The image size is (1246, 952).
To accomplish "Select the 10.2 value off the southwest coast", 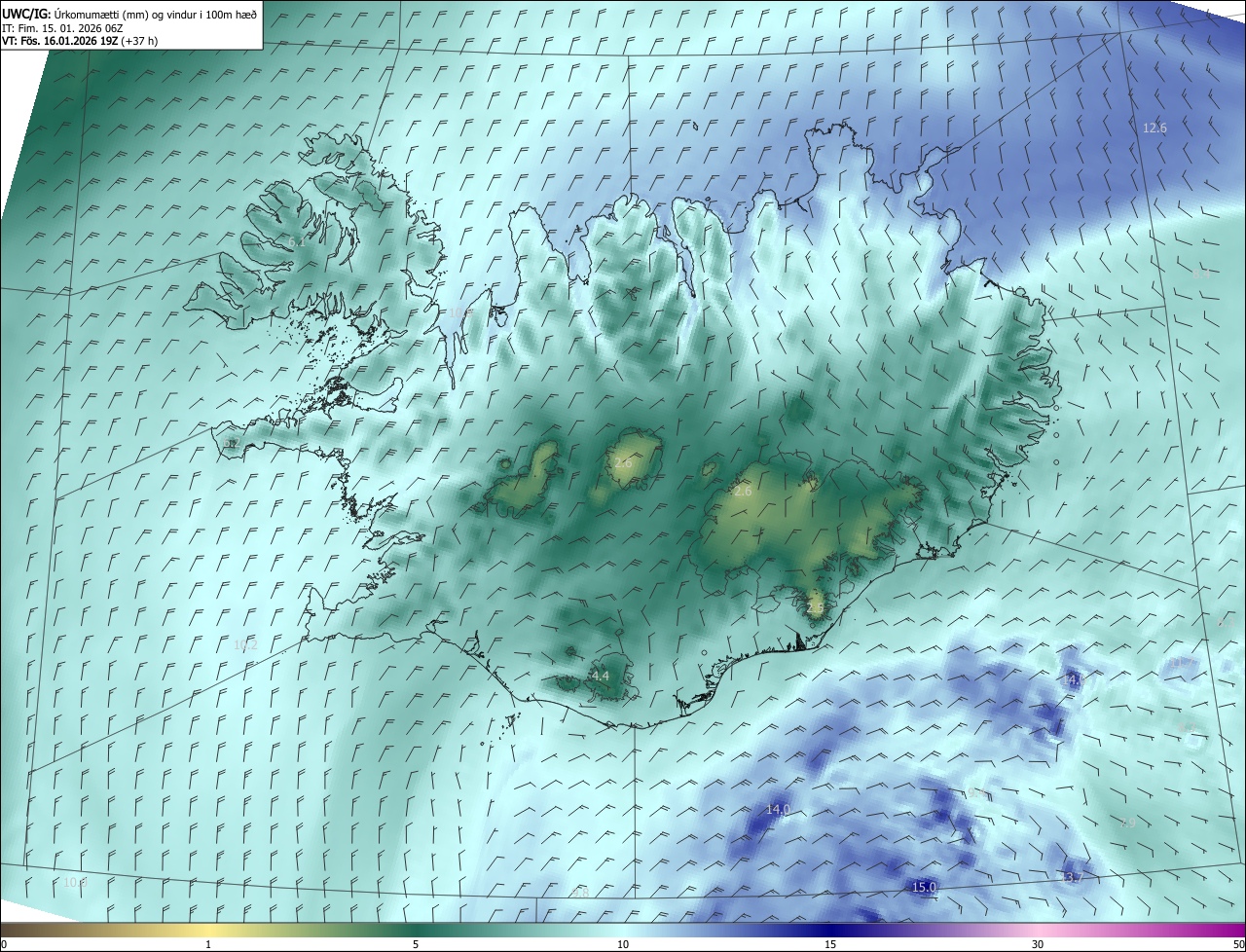I will [x=245, y=644].
